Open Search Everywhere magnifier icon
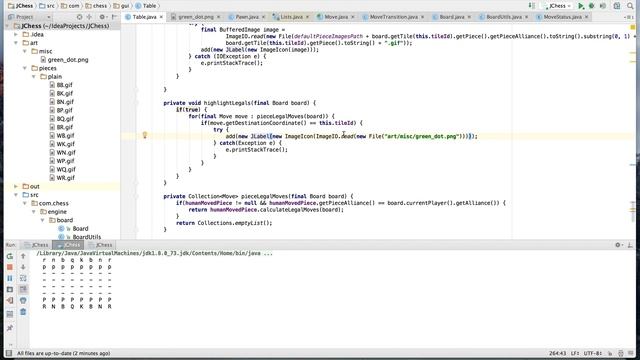Viewport: 640px width, 360px height. pyautogui.click(x=630, y=6)
